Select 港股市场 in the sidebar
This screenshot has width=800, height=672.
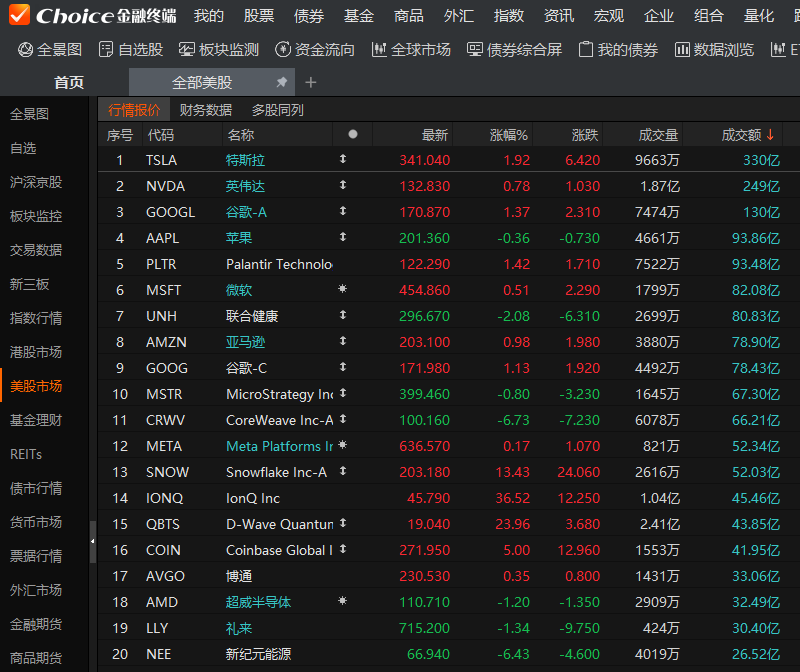(x=36, y=352)
